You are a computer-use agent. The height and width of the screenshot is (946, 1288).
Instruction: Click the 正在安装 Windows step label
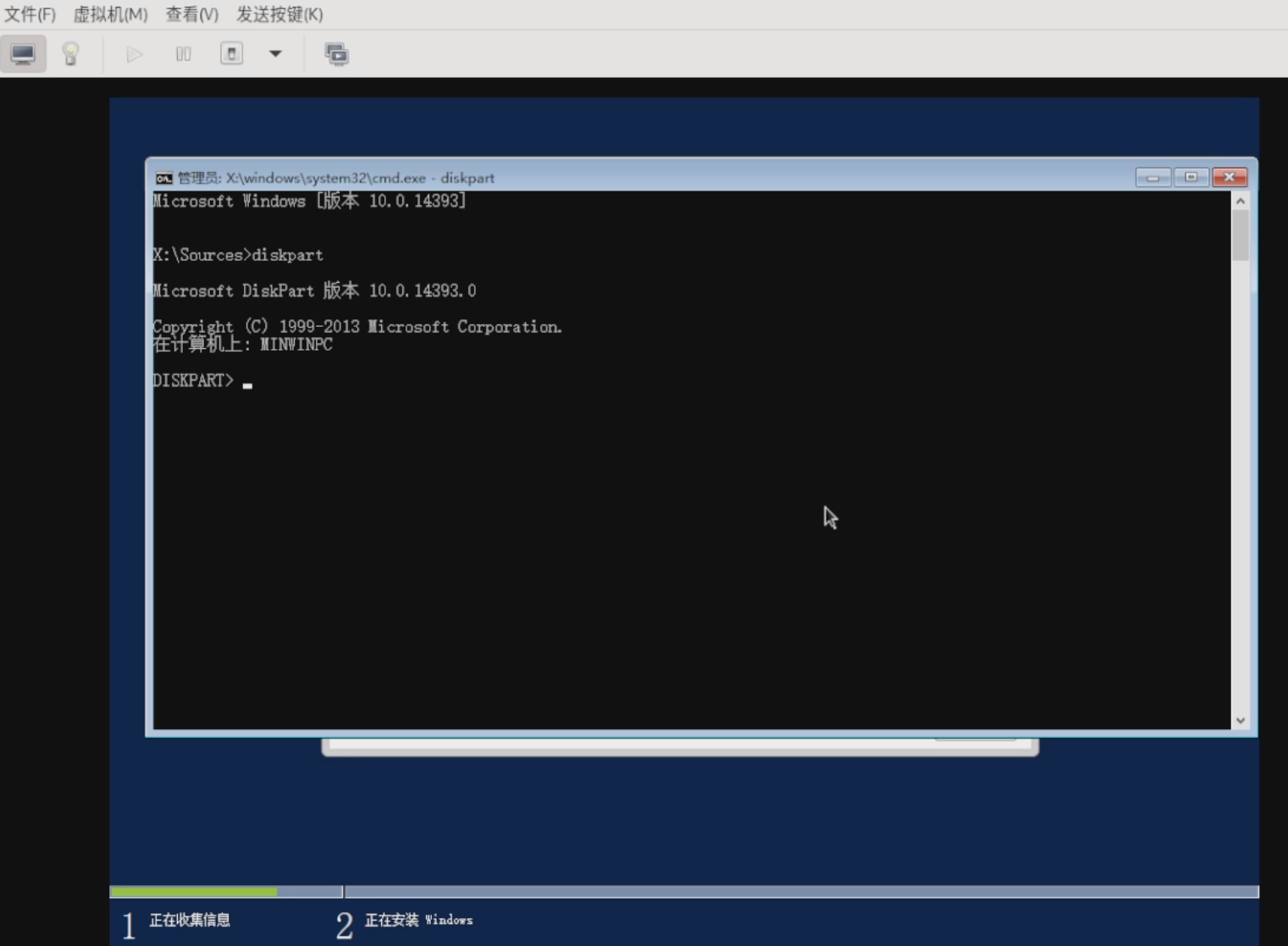(x=418, y=920)
